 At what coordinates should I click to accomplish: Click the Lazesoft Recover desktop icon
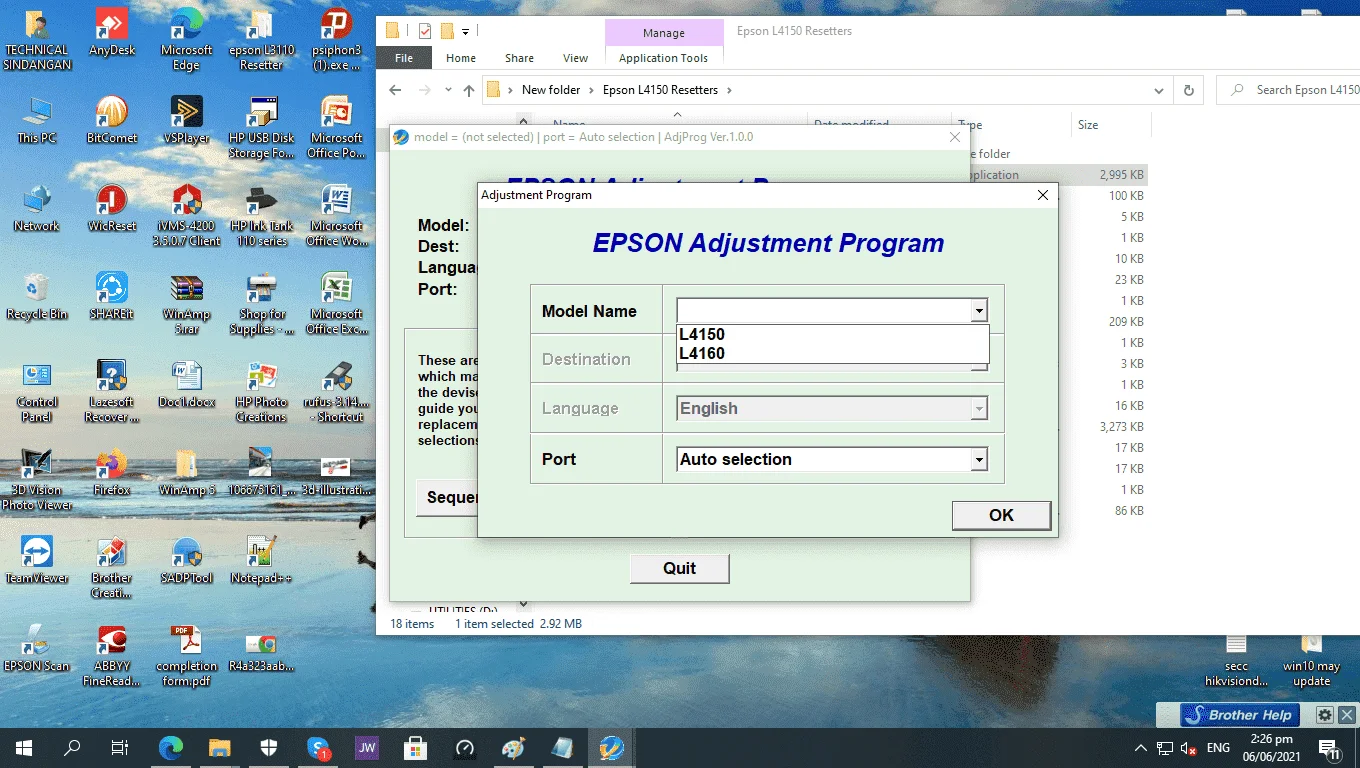tap(111, 392)
